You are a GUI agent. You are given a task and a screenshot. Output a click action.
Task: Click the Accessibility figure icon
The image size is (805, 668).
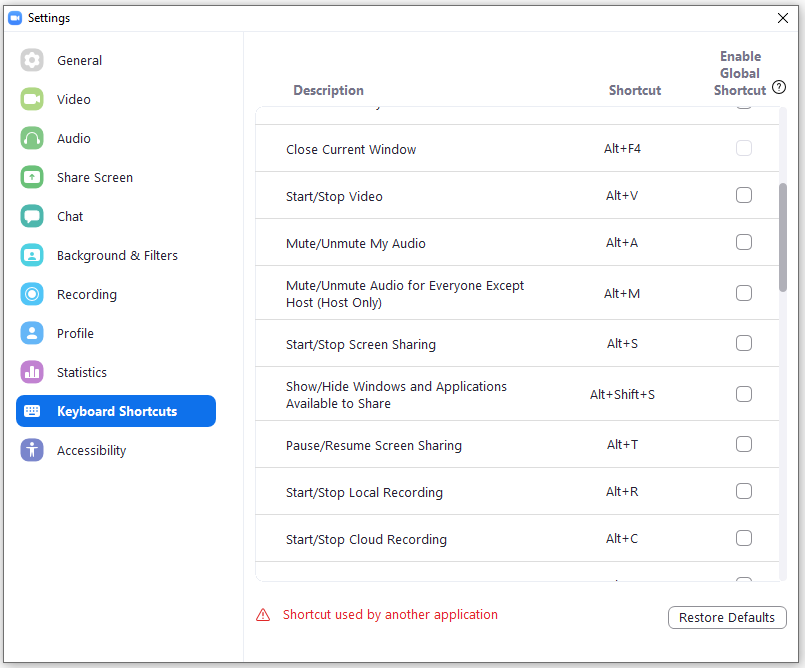[x=32, y=450]
